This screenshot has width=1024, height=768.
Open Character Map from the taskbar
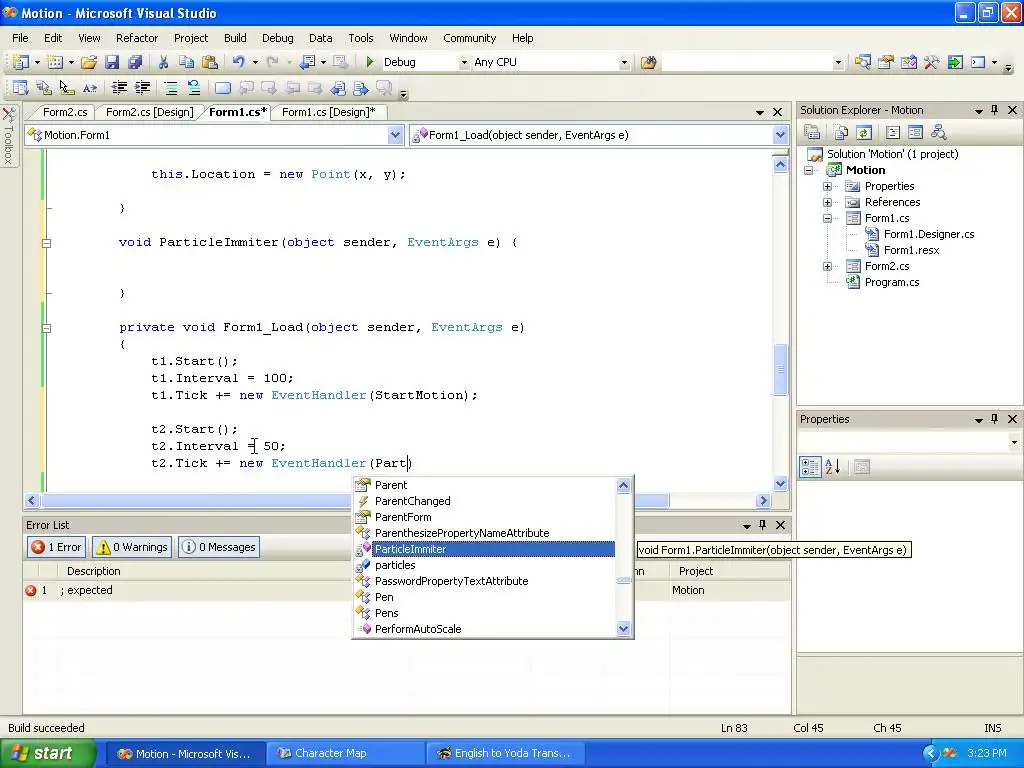pos(346,753)
